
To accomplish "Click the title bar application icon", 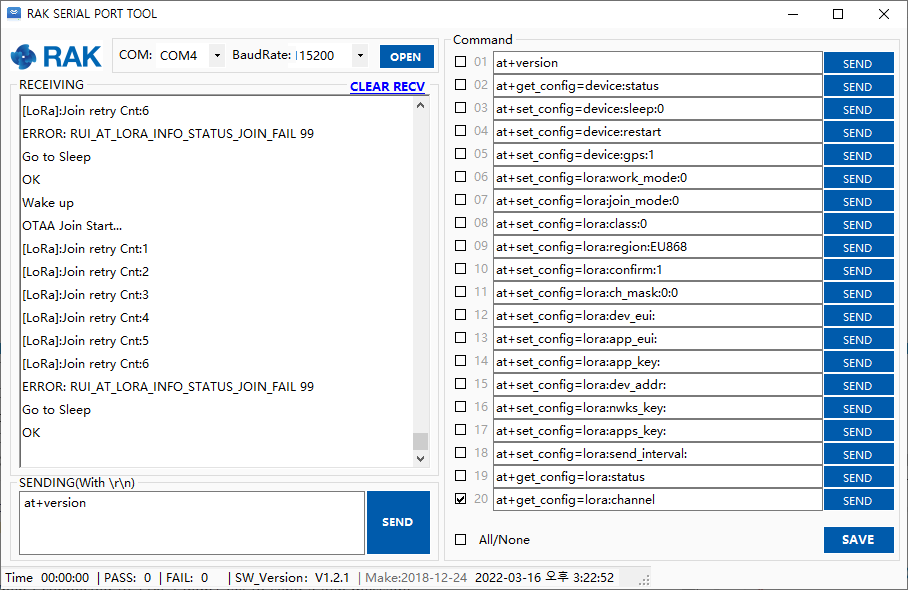I will (x=14, y=14).
